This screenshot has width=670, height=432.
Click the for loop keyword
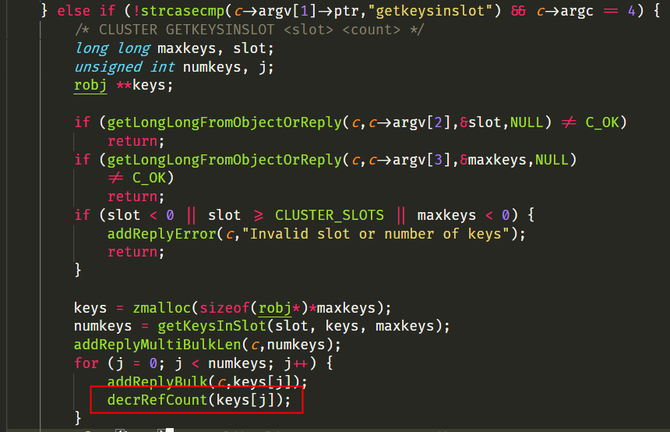pyautogui.click(x=86, y=363)
